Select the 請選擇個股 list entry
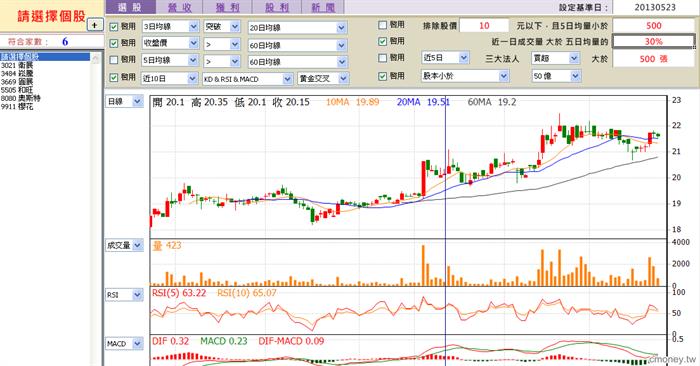700x366 pixels. 45,57
